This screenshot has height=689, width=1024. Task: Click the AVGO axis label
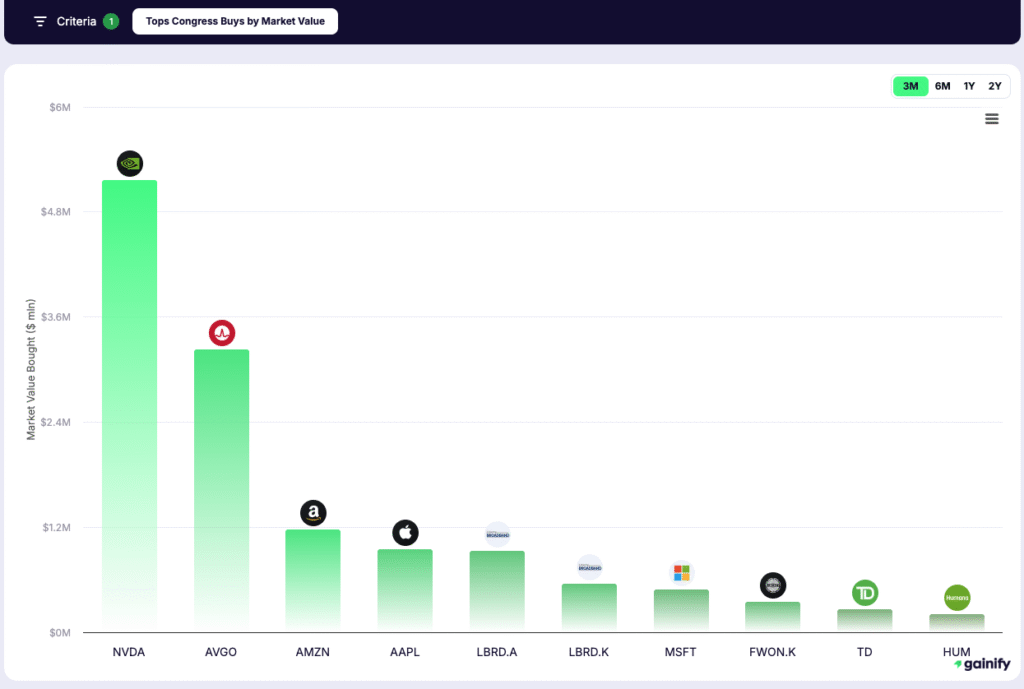pos(221,652)
